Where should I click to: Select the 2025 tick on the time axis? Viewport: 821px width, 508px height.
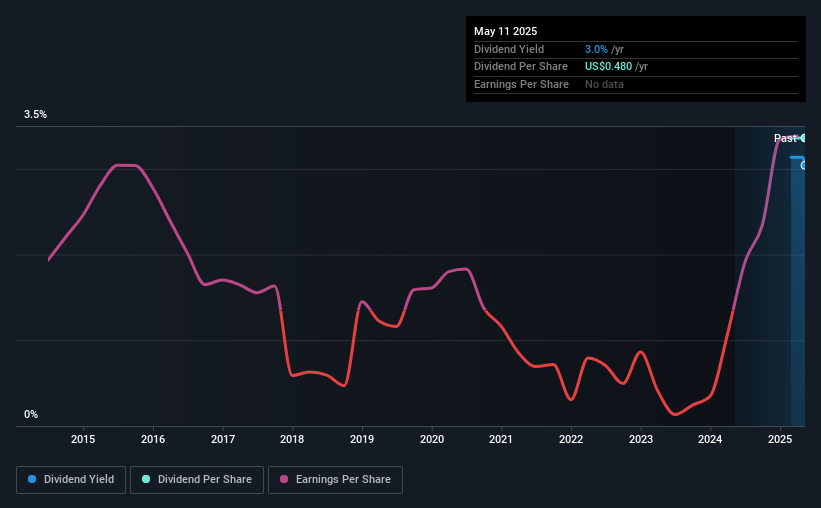tap(780, 439)
